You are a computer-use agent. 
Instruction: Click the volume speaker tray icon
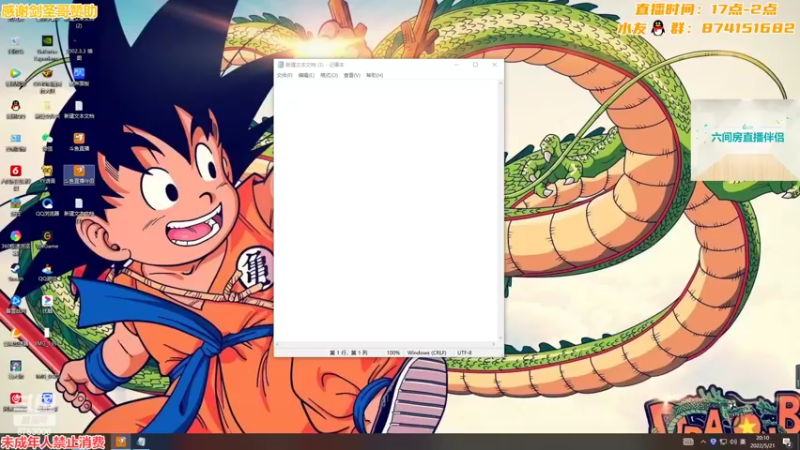point(733,442)
